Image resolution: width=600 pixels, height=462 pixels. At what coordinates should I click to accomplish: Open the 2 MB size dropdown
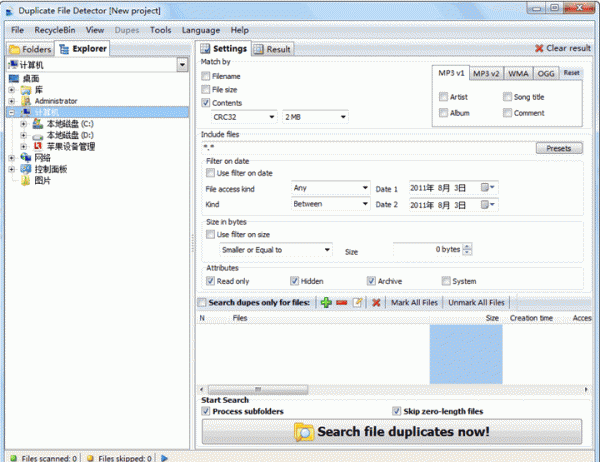(315, 117)
